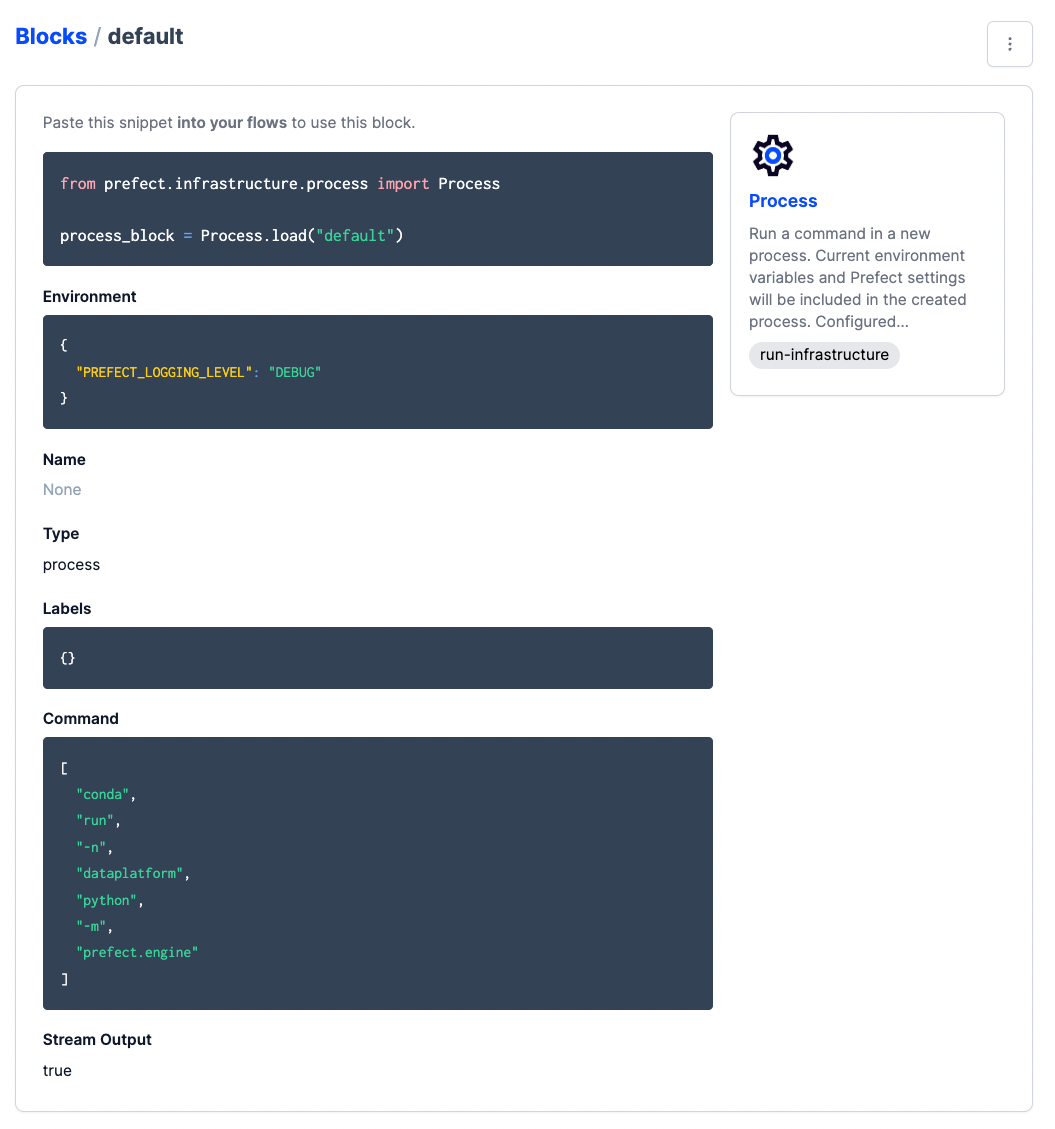This screenshot has height=1129, width=1055.
Task: Click the Environment JSON code block
Action: pyautogui.click(x=377, y=371)
